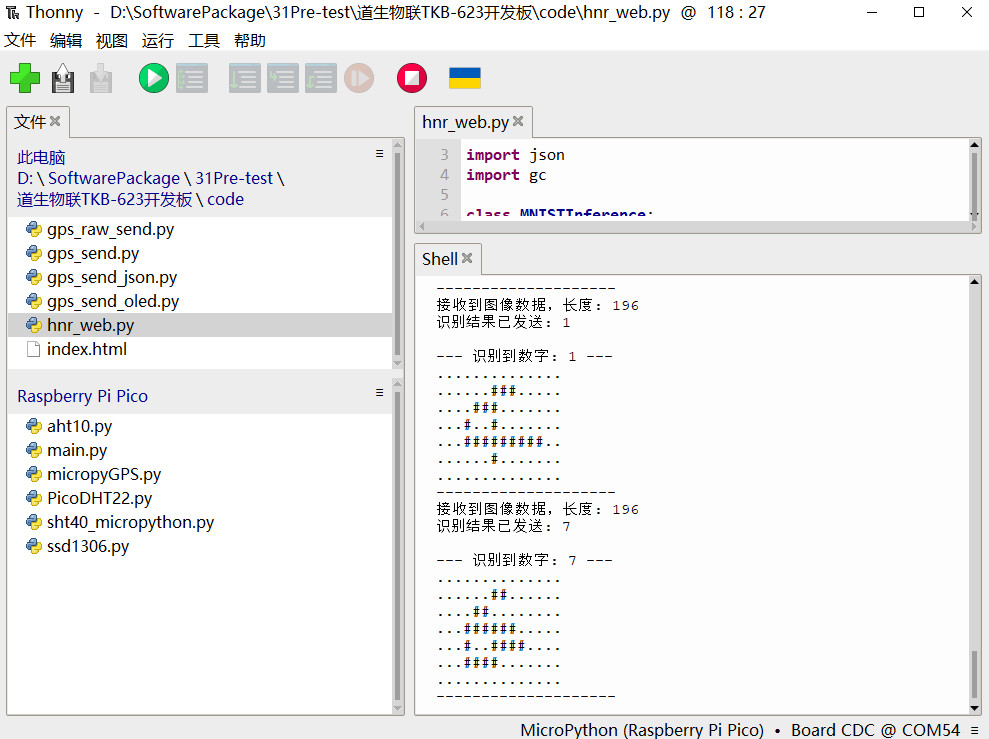Image resolution: width=989 pixels, height=739 pixels.
Task: Click the Step over toolbar icon
Action: [244, 78]
